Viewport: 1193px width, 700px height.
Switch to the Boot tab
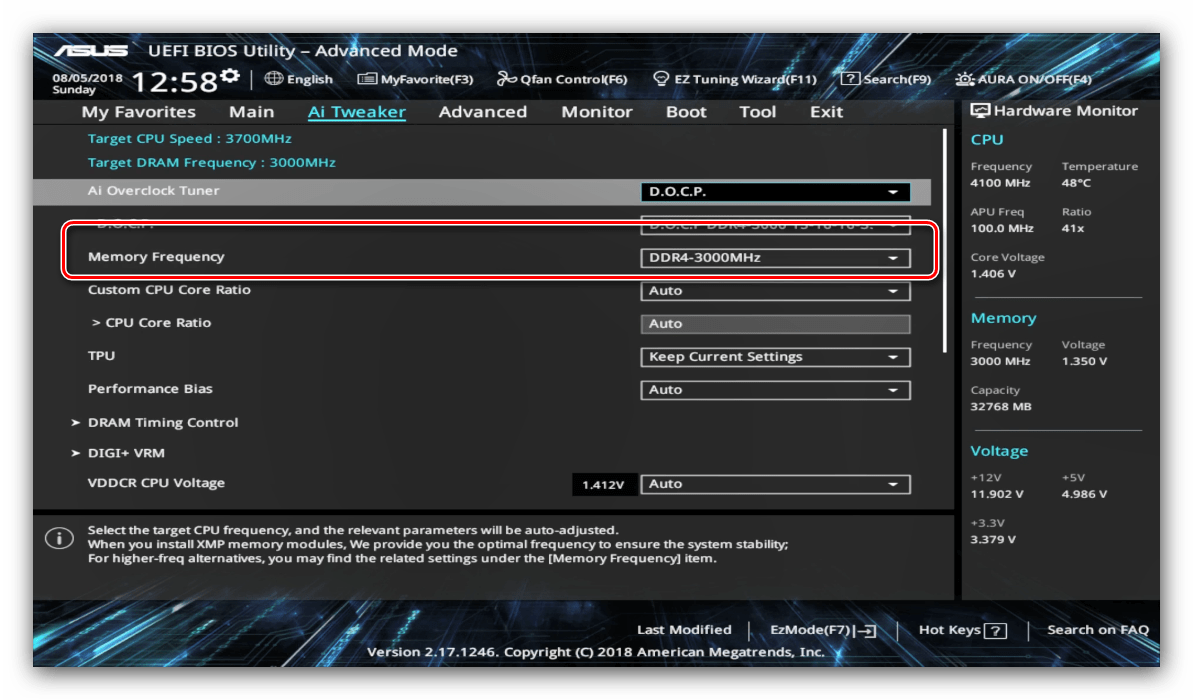[x=686, y=112]
